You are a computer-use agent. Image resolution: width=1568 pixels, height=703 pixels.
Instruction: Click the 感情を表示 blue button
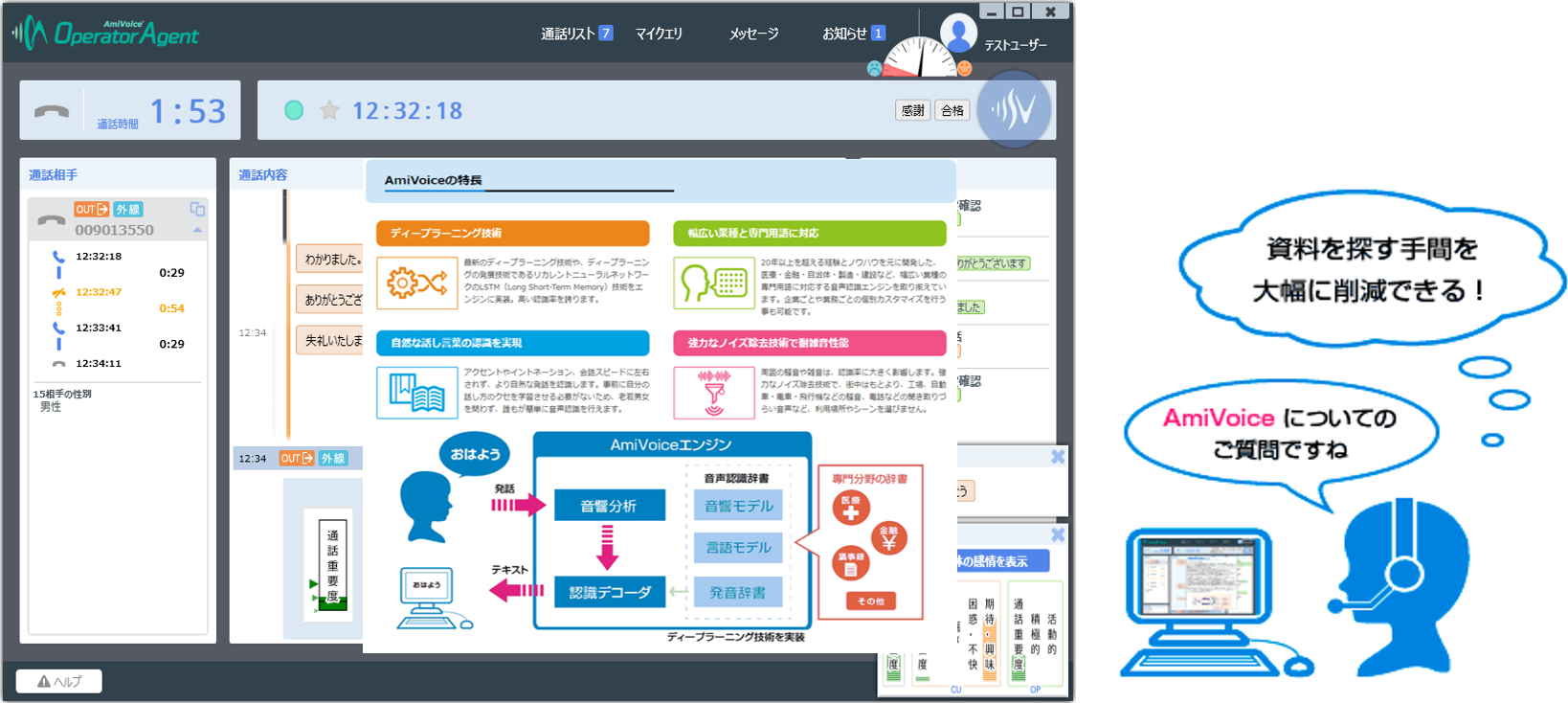pyautogui.click(x=1002, y=561)
